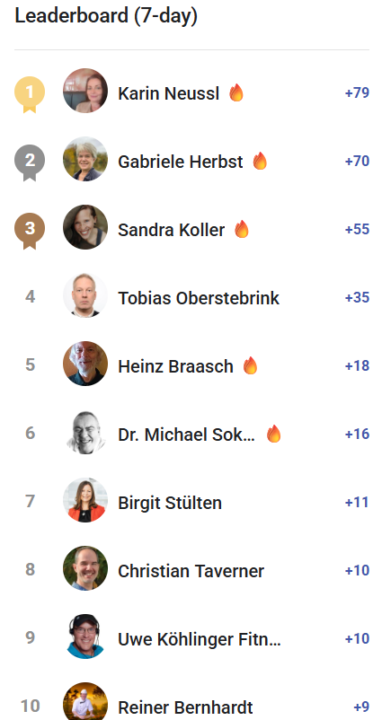Click the Gabriele Herbst name link
Screen dimensions: 382x720
(180, 162)
